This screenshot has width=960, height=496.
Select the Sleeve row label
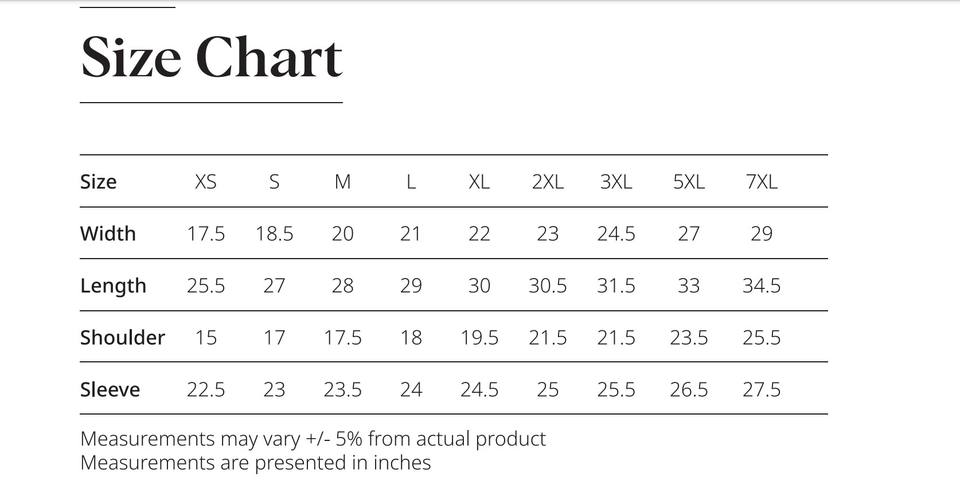click(x=110, y=390)
